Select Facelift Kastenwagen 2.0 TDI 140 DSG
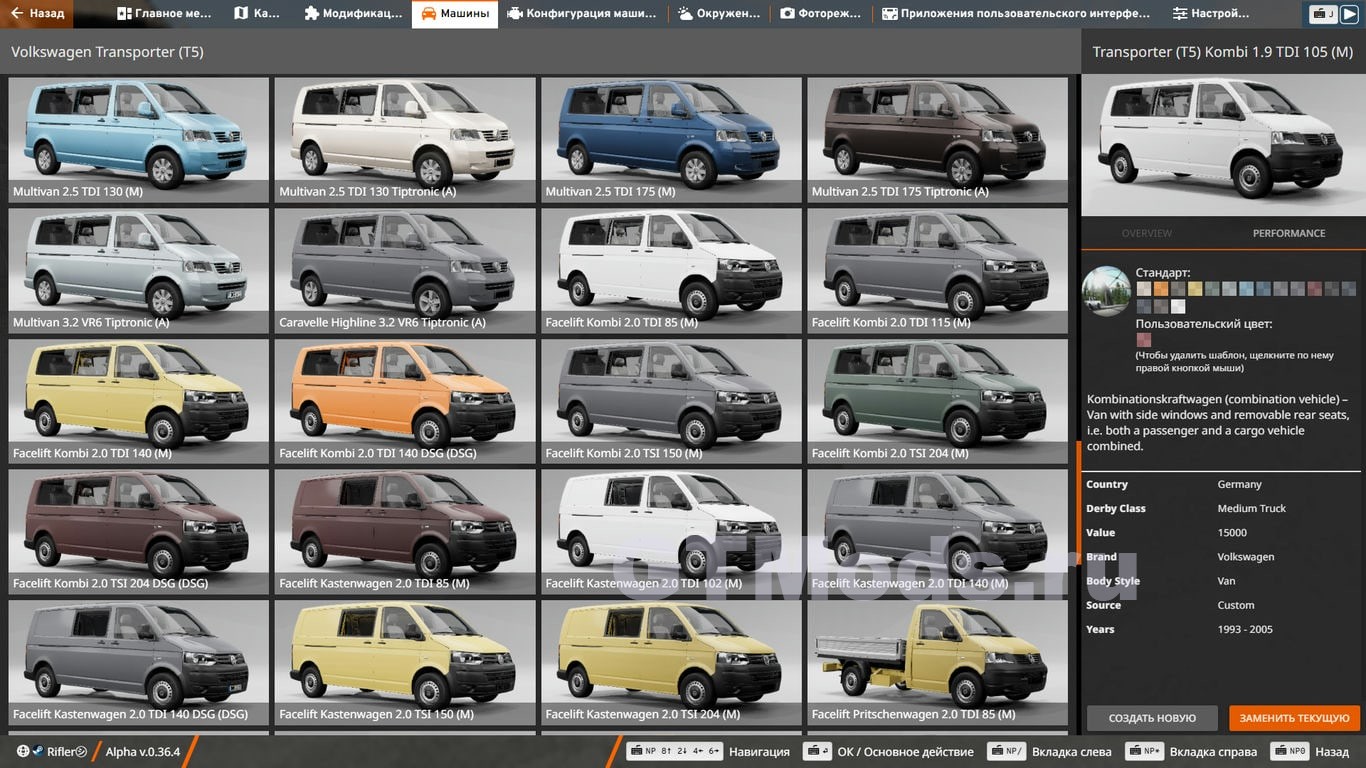This screenshot has width=1366, height=768. click(x=138, y=662)
